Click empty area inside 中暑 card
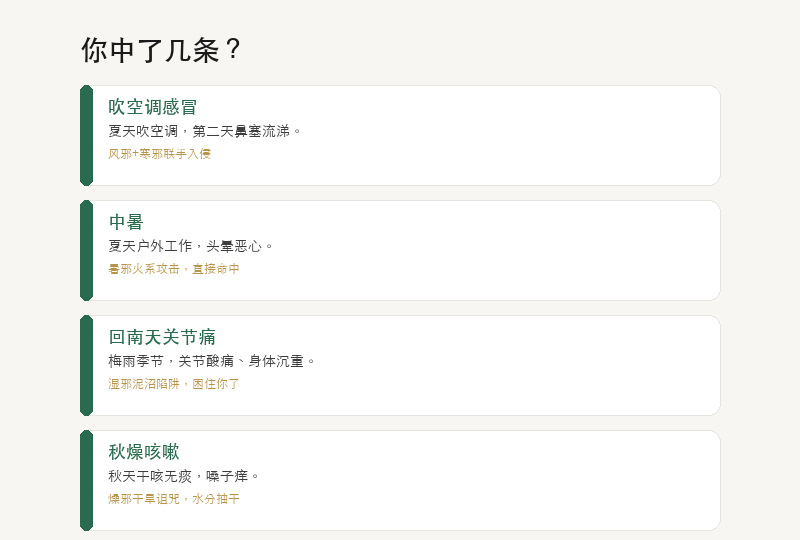The height and width of the screenshot is (540, 800). point(485,250)
